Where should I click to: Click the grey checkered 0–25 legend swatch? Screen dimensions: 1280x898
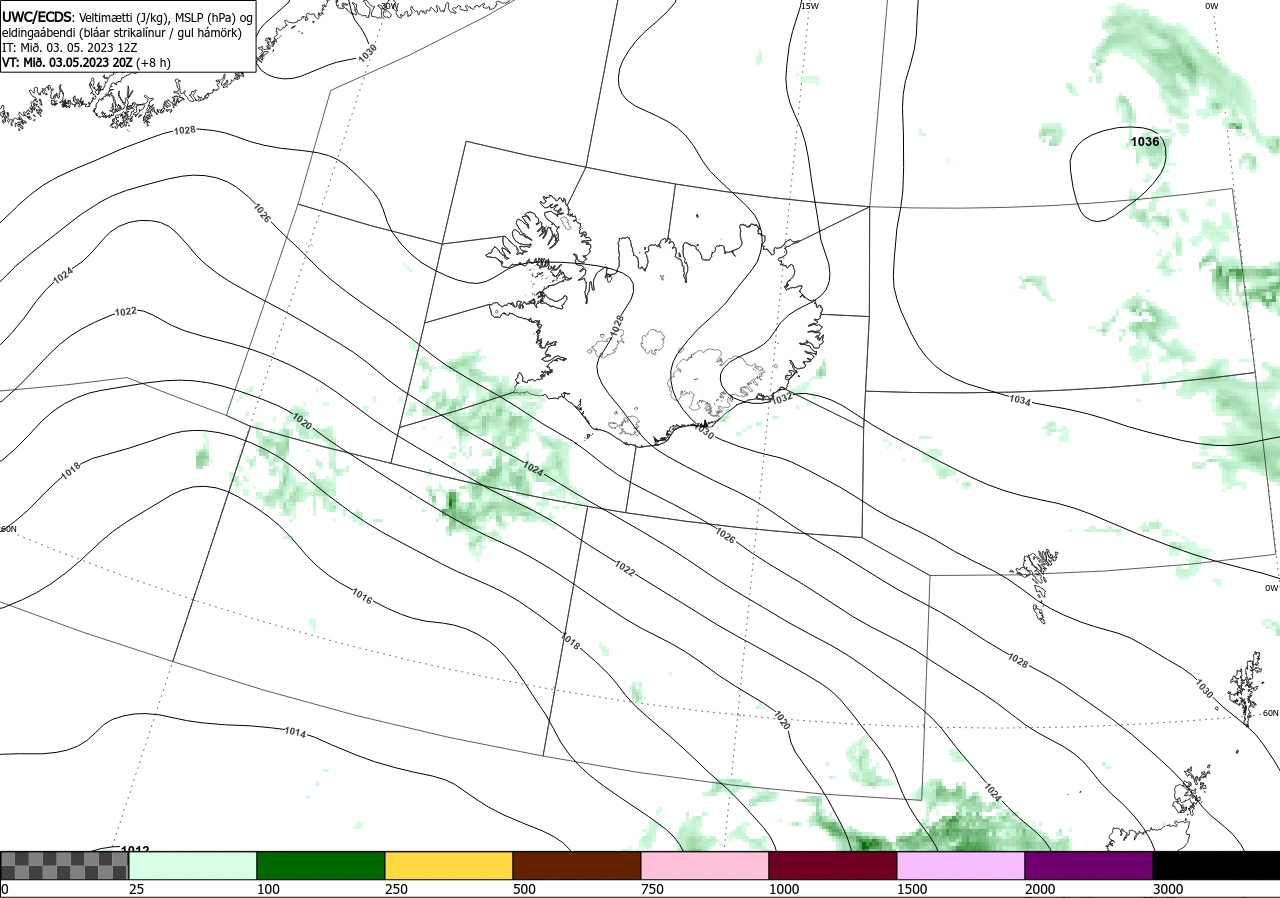64,865
